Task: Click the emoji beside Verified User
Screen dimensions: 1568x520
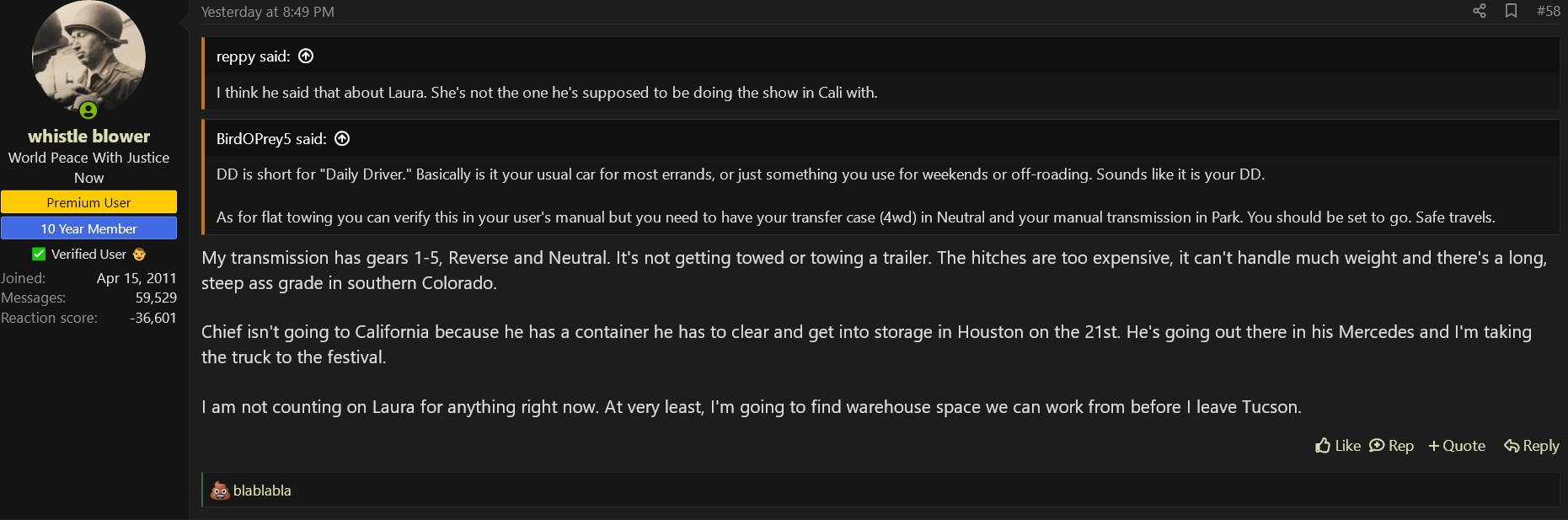Action: [x=140, y=254]
